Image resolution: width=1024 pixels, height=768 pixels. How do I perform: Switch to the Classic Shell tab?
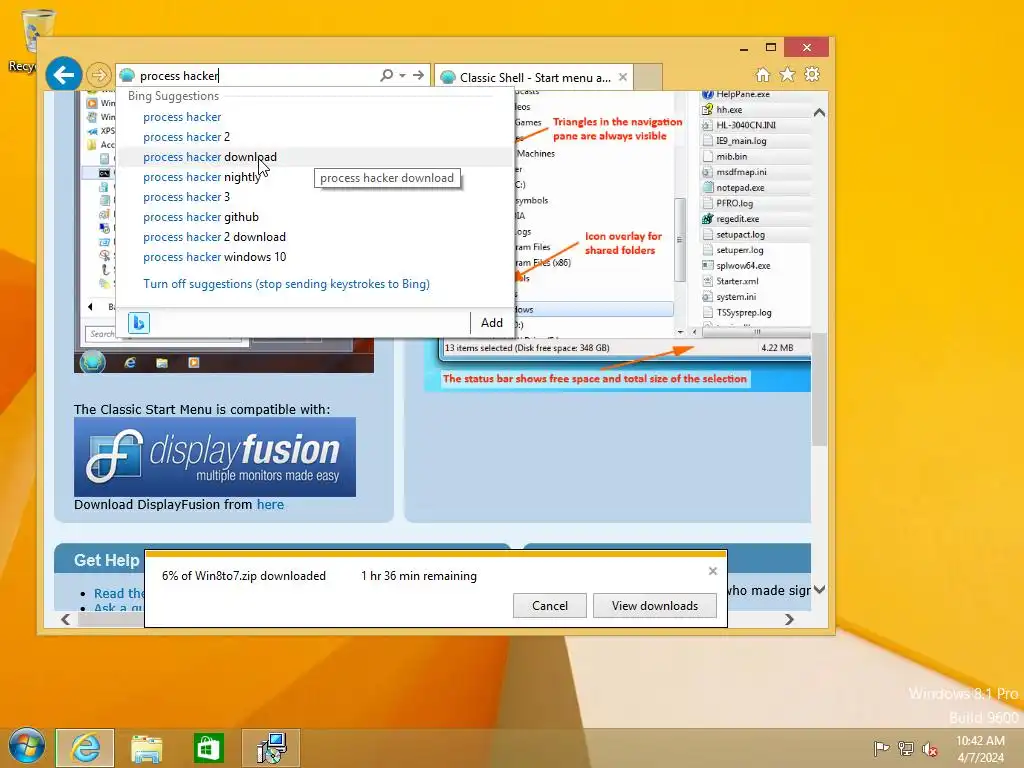click(534, 78)
